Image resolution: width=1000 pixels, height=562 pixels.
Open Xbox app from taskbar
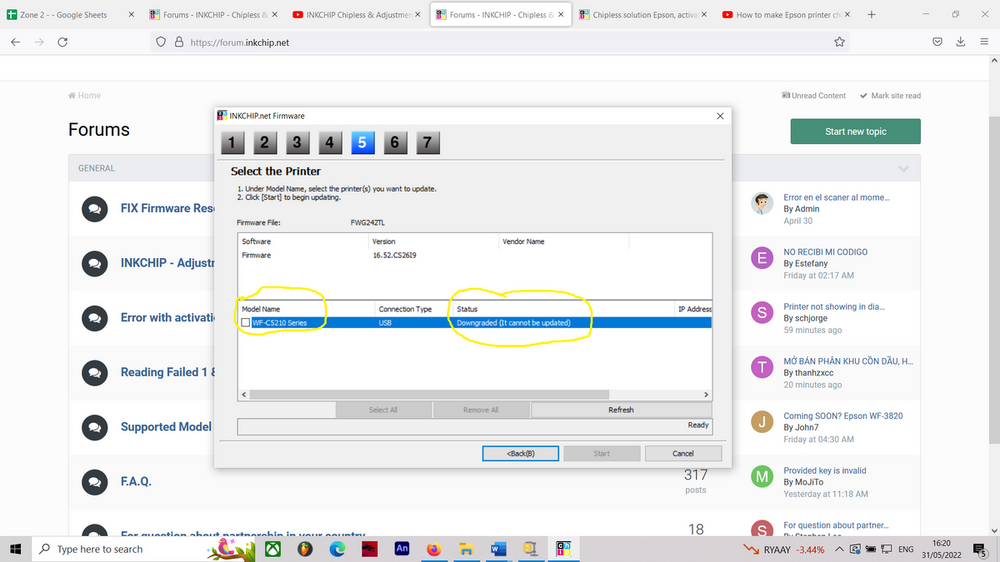(273, 549)
